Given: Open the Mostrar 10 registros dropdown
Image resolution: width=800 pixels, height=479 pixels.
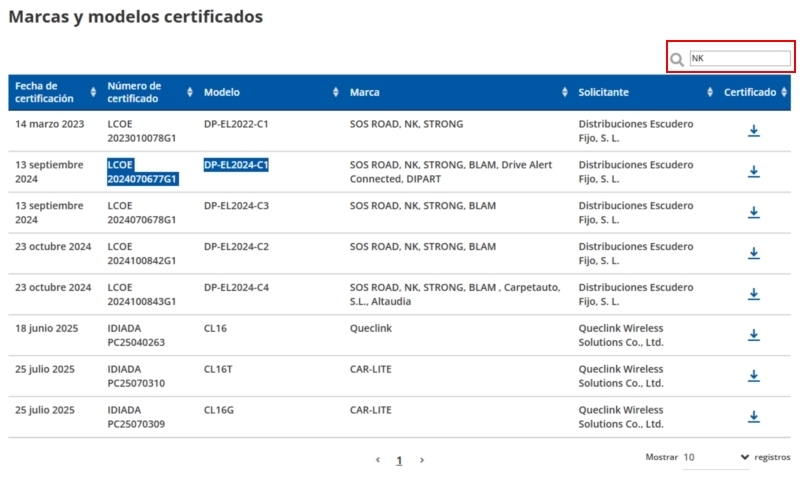Looking at the screenshot, I should click(716, 457).
